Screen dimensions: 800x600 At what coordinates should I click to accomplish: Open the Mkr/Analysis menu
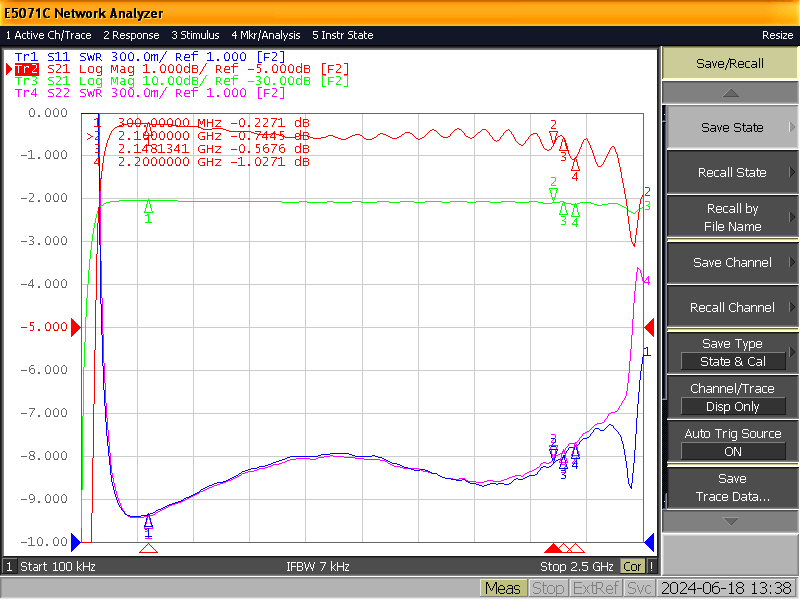(265, 35)
